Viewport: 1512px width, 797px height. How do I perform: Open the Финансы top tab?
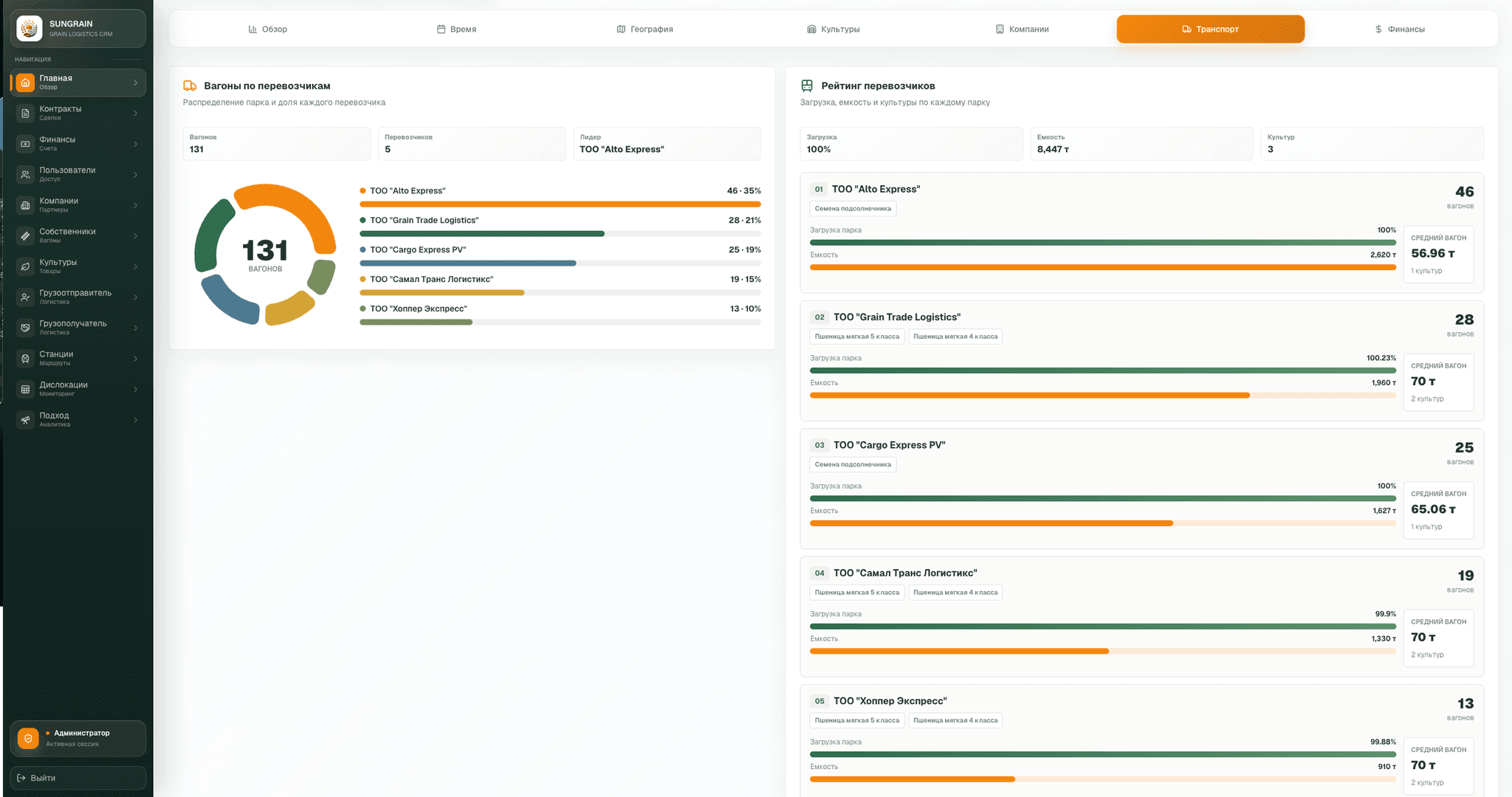click(x=1399, y=30)
